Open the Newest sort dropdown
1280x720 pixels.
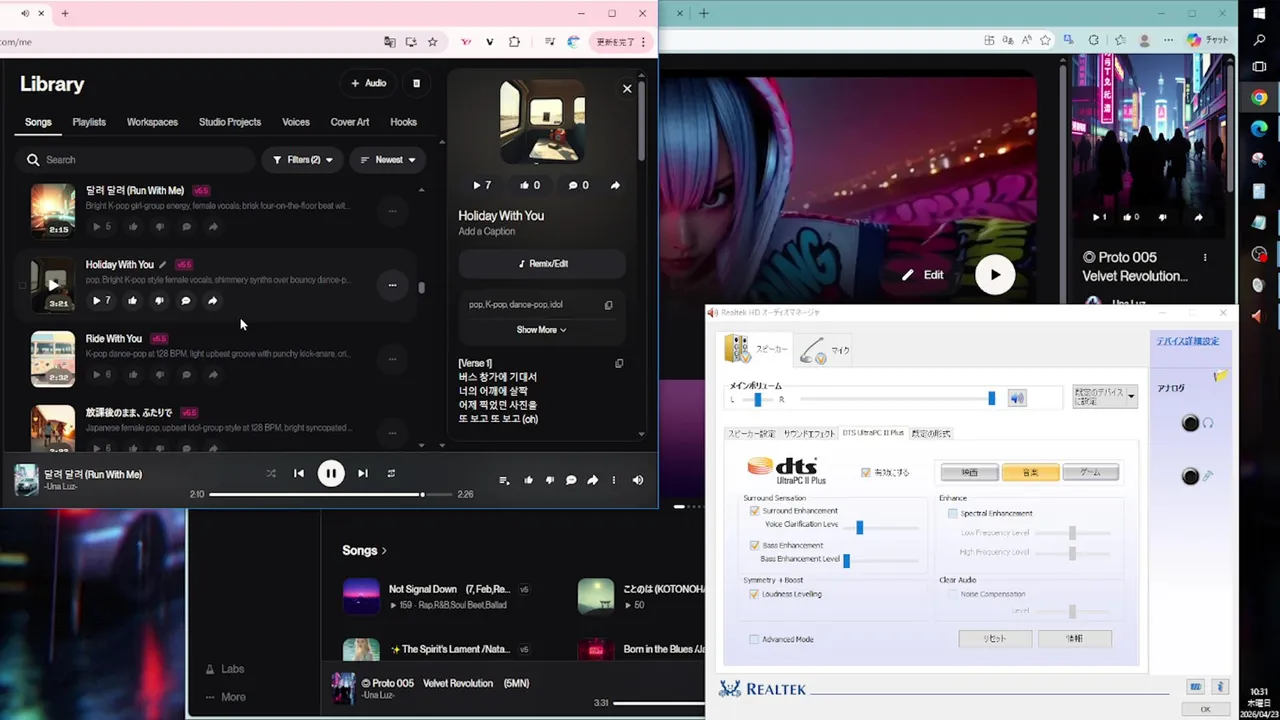point(388,159)
